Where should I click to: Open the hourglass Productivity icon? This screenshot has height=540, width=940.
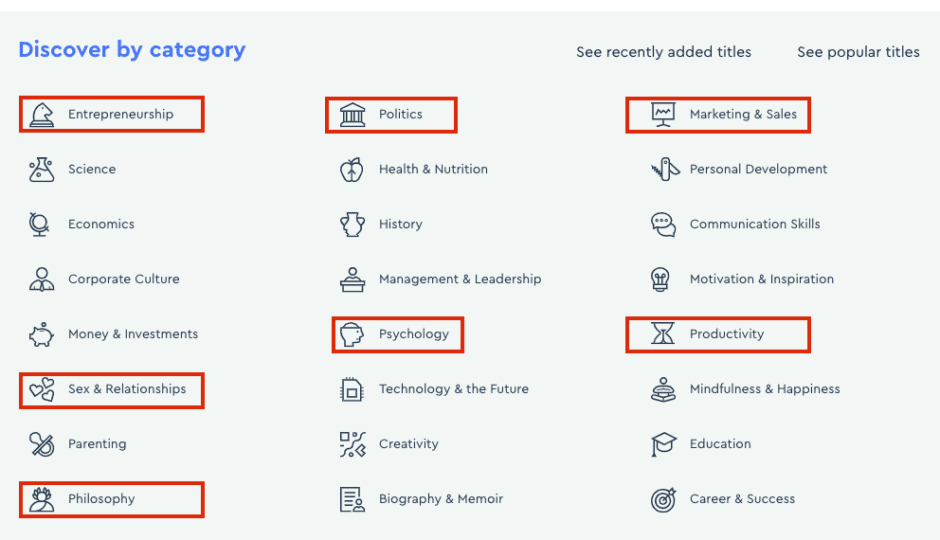point(663,333)
